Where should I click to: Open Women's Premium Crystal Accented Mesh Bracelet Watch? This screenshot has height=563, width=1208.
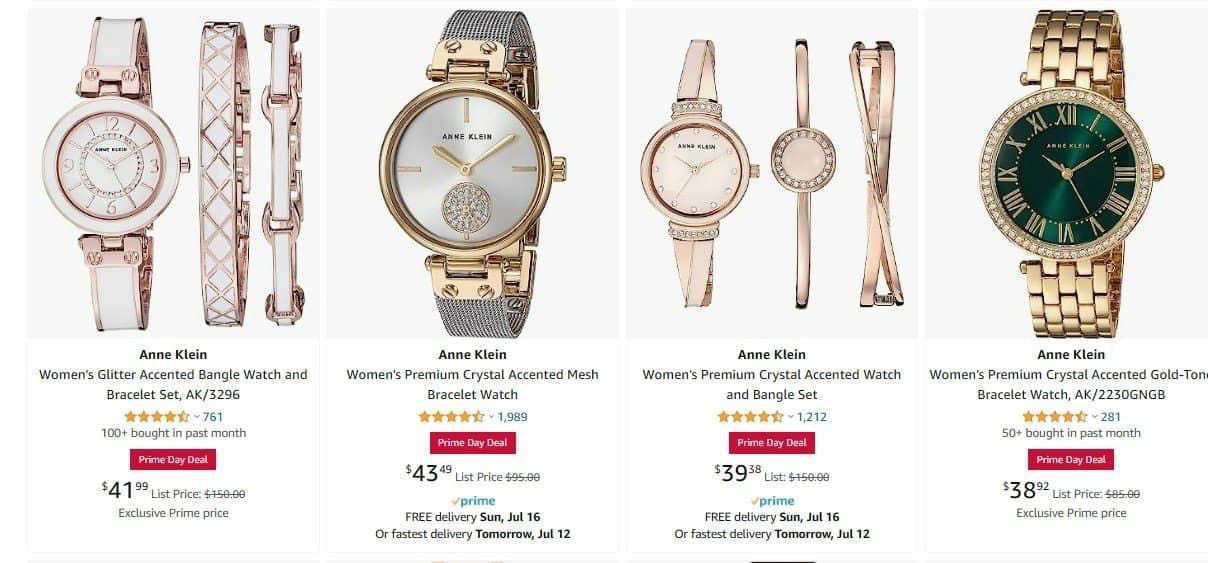coord(472,384)
